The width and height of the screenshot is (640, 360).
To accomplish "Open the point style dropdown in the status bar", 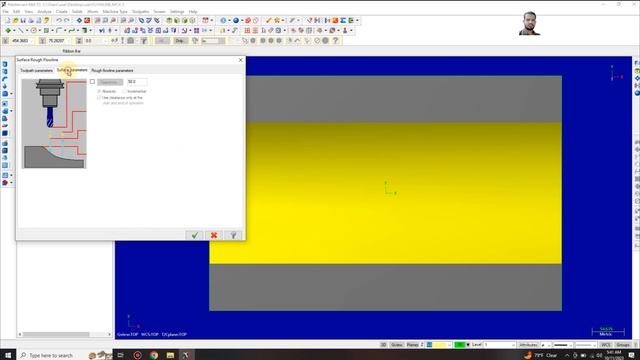I will point(549,345).
